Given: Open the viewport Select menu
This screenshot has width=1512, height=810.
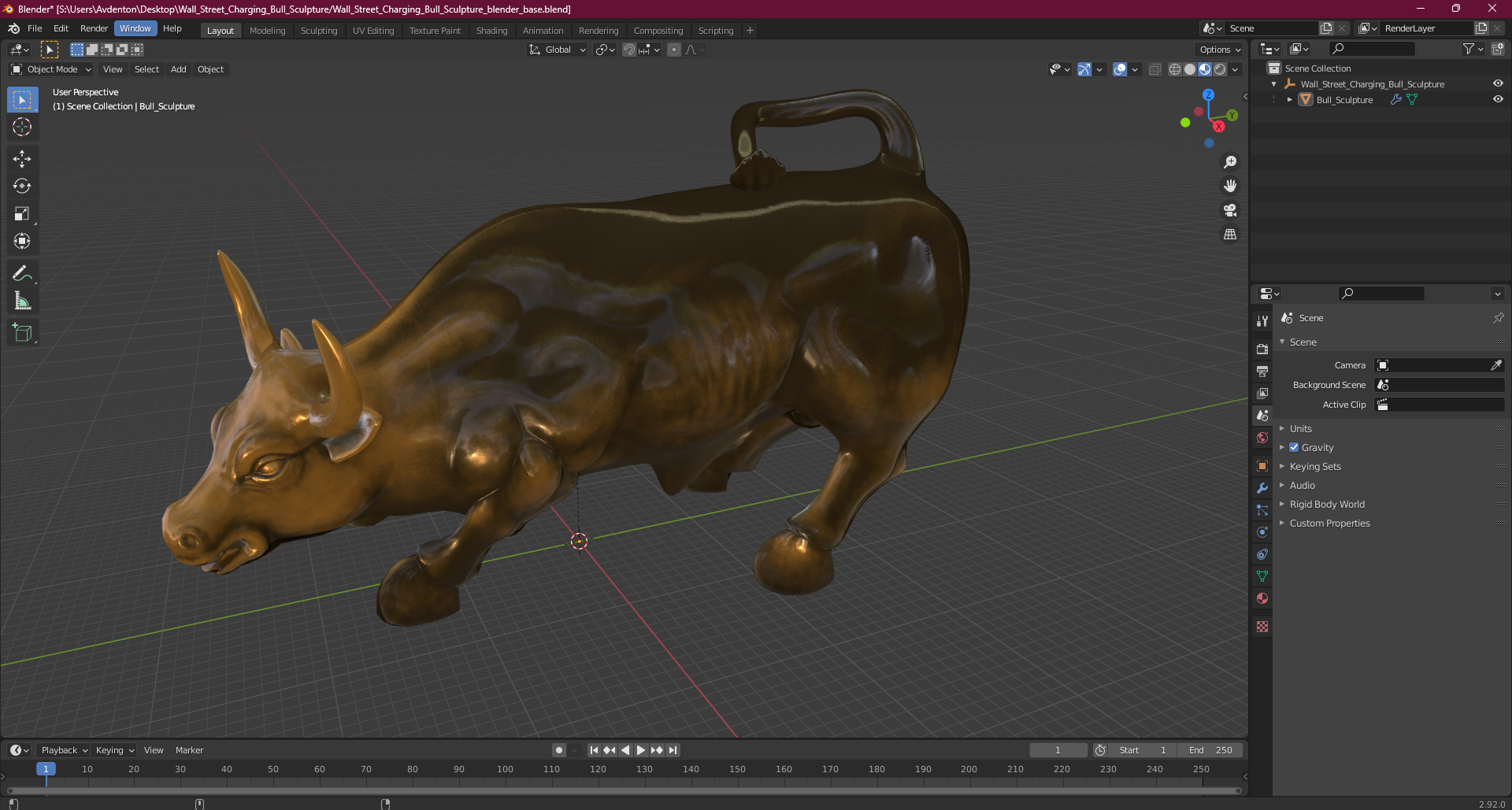Looking at the screenshot, I should 146,69.
